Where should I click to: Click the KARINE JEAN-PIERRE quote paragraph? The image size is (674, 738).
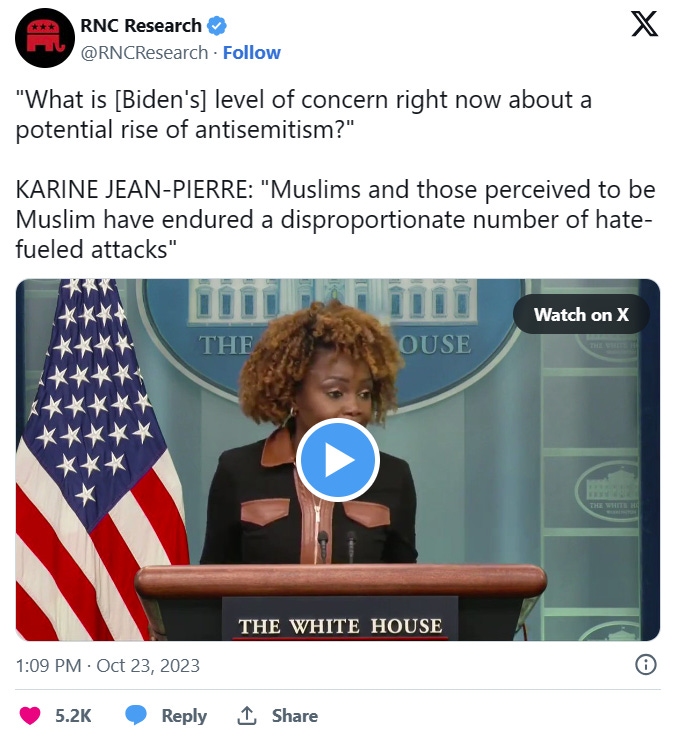pos(335,219)
